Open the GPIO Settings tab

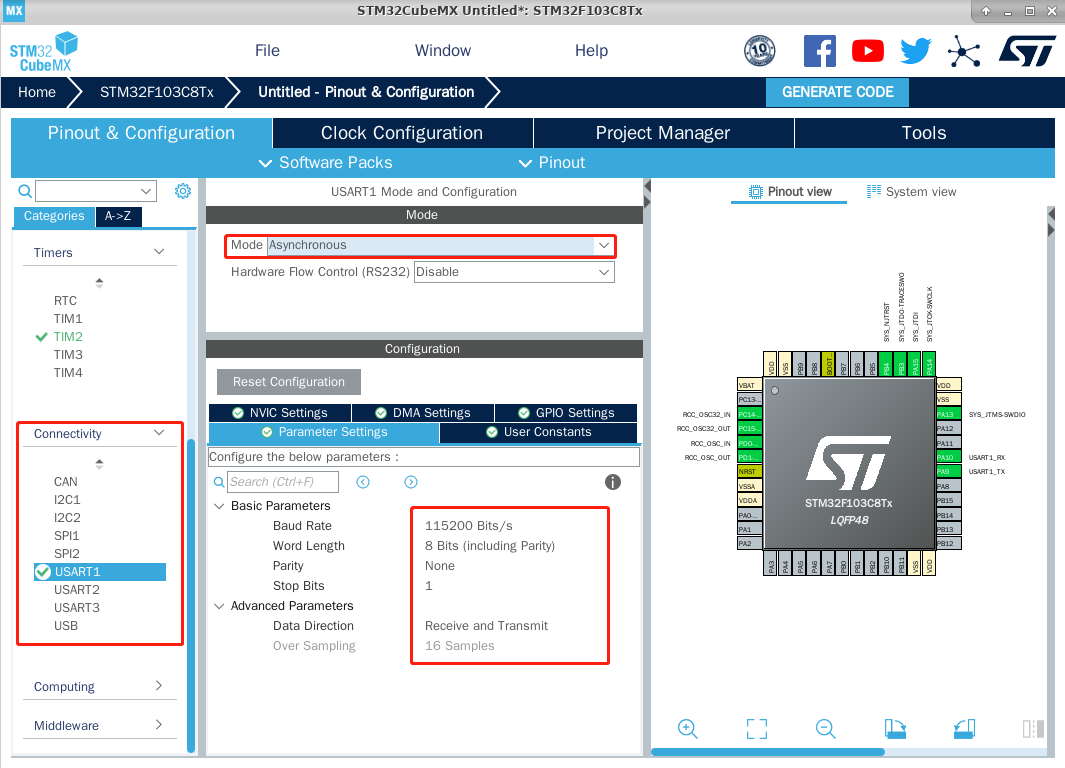(566, 413)
